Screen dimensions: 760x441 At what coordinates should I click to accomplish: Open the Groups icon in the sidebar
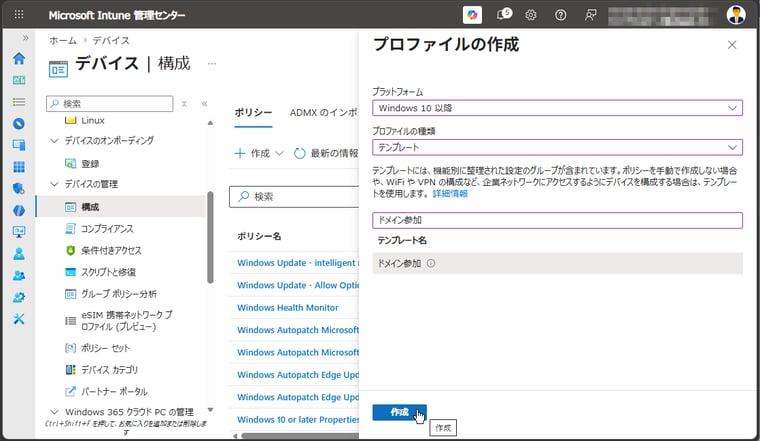[x=19, y=276]
